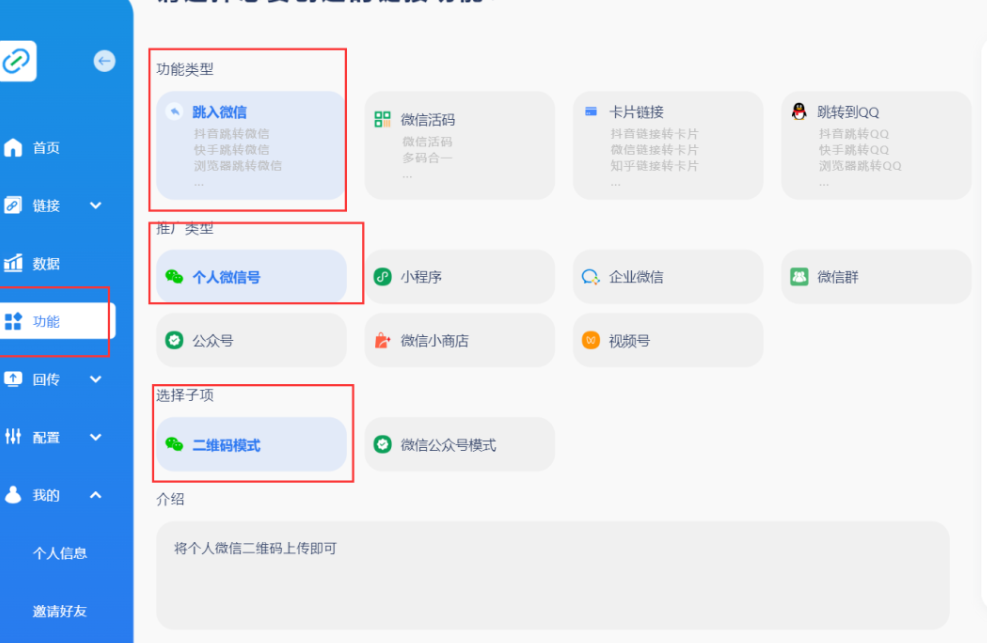This screenshot has width=987, height=643.
Task: Expand the 链接 chevron
Action: [x=96, y=205]
